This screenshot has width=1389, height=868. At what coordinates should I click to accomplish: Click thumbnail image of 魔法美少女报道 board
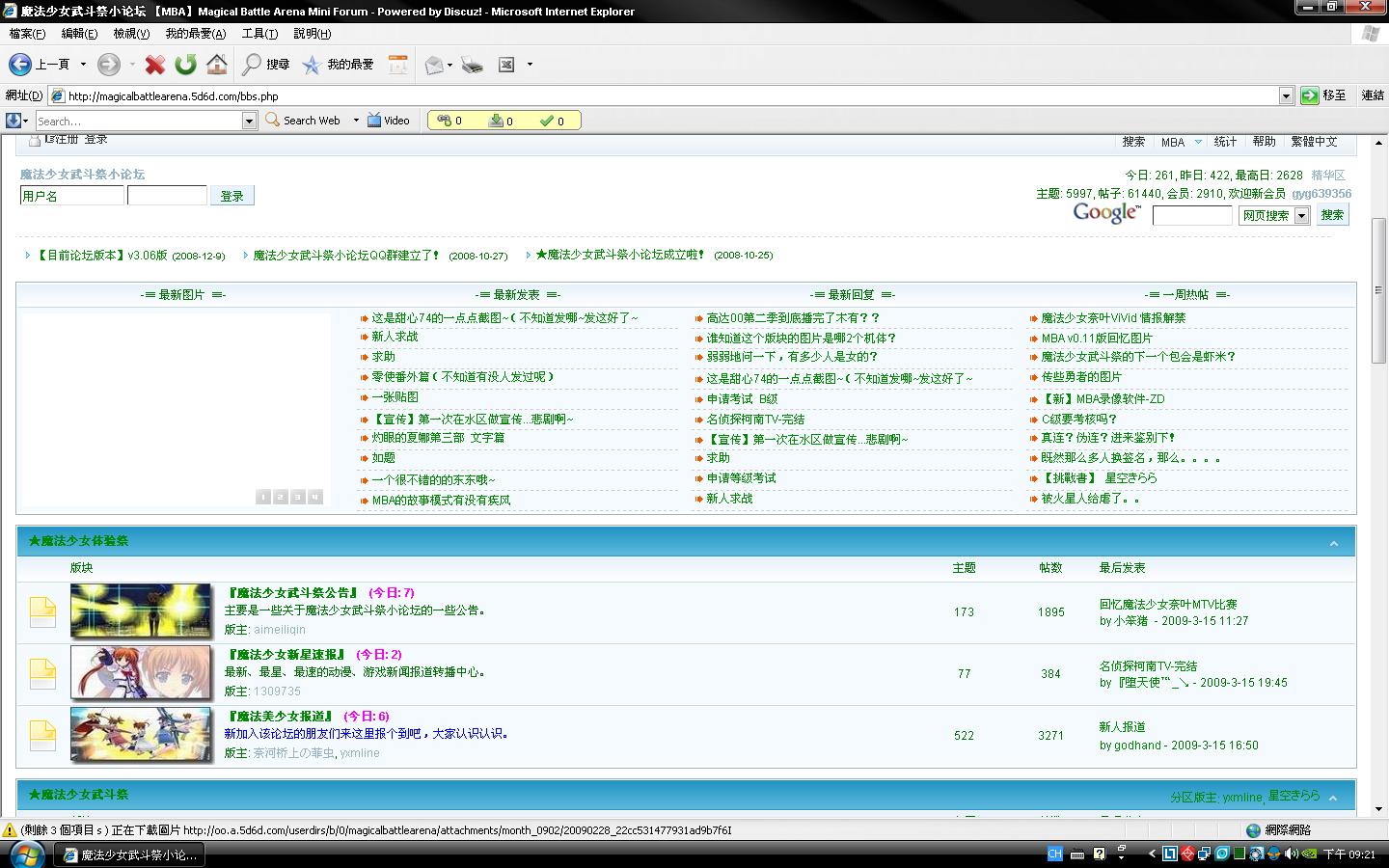(141, 734)
